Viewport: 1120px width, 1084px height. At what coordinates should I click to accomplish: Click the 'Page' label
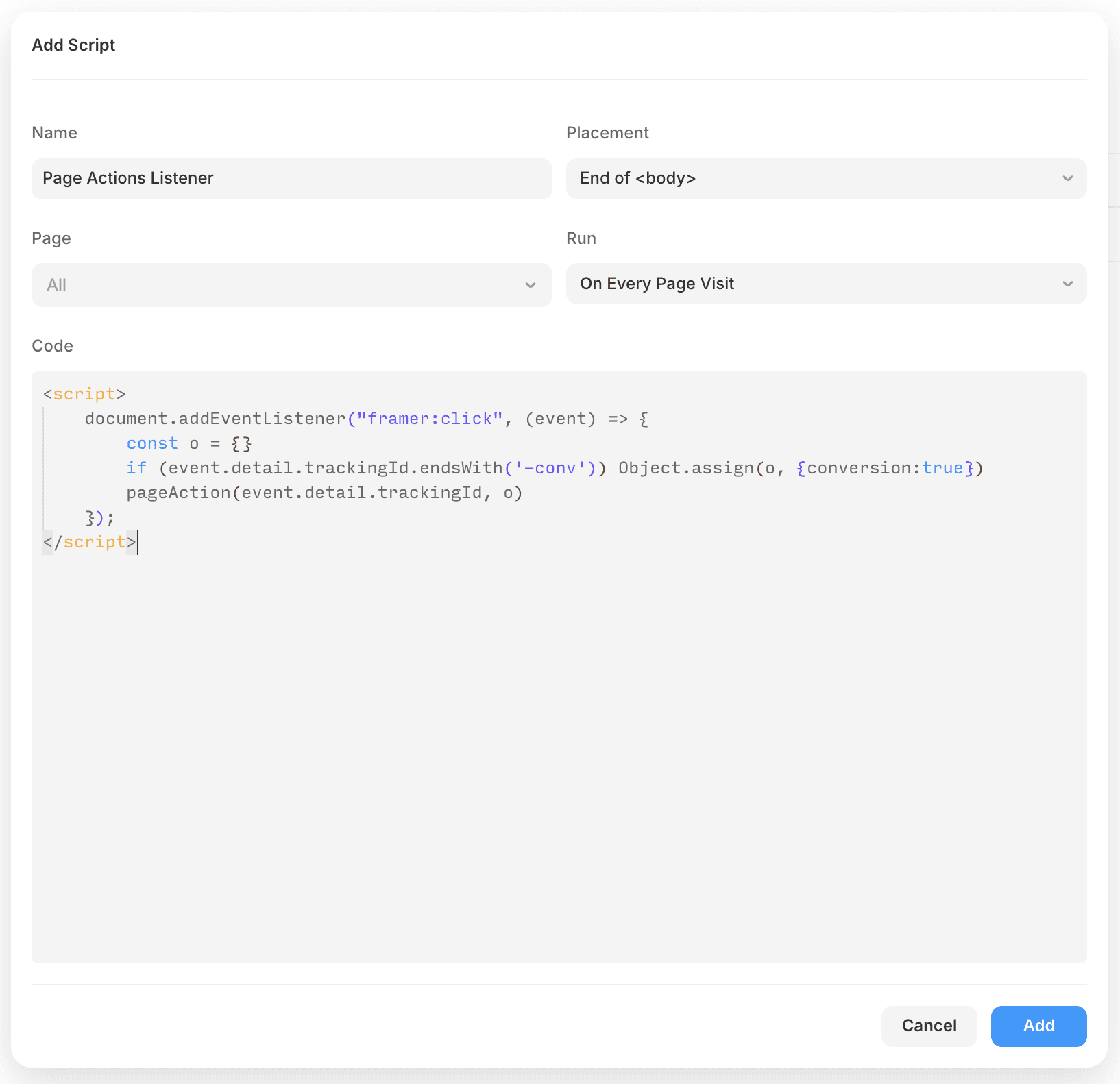(x=51, y=238)
